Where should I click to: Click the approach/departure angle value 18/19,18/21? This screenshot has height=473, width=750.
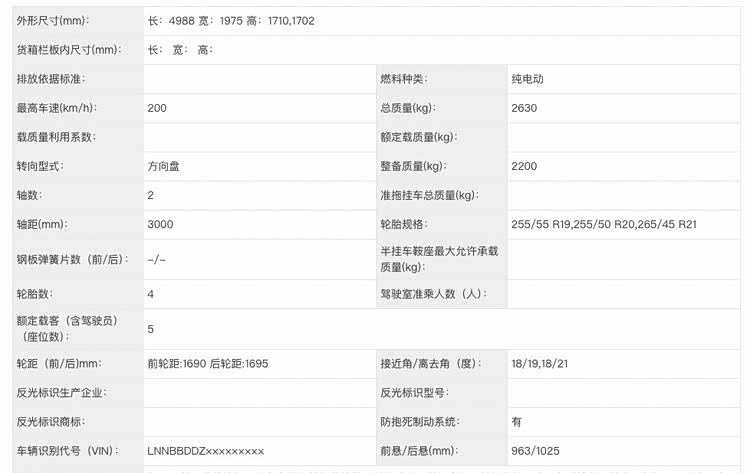(540, 364)
